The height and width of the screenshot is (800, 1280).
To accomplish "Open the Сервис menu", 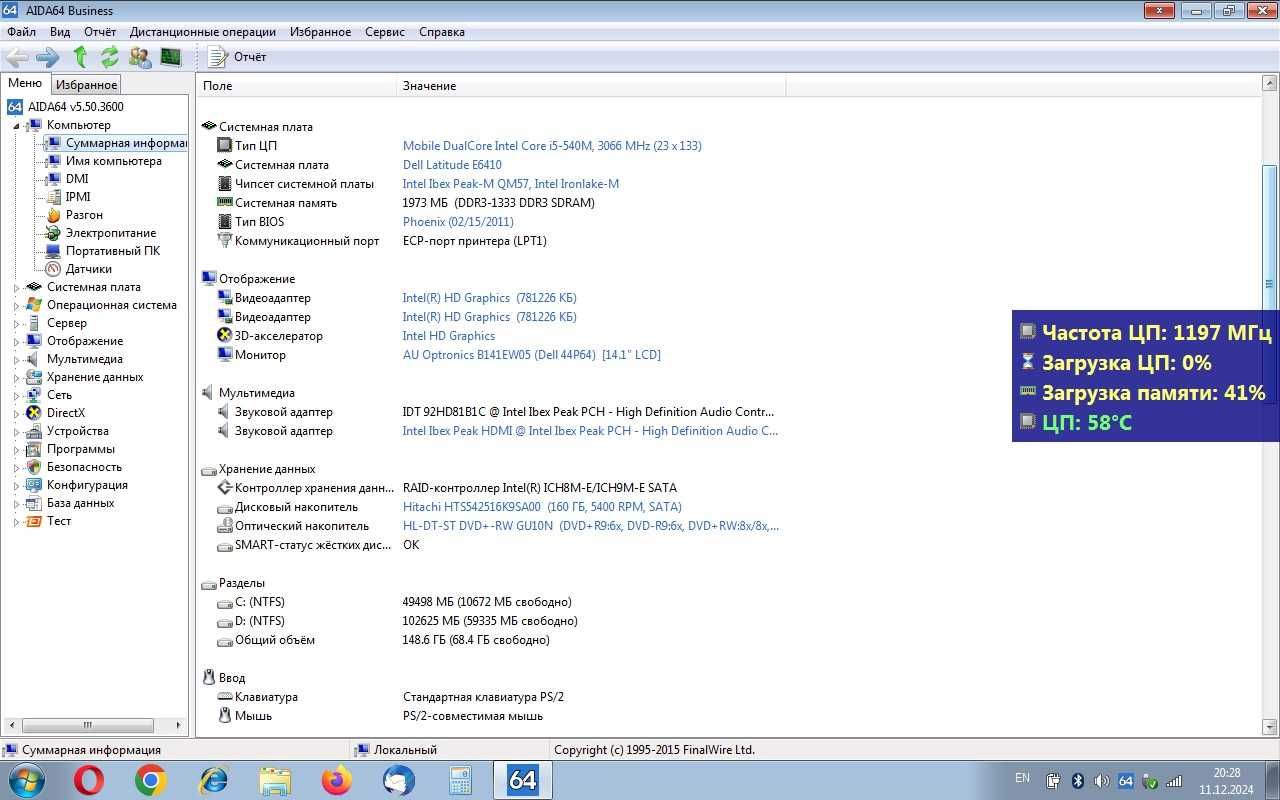I will [x=385, y=32].
